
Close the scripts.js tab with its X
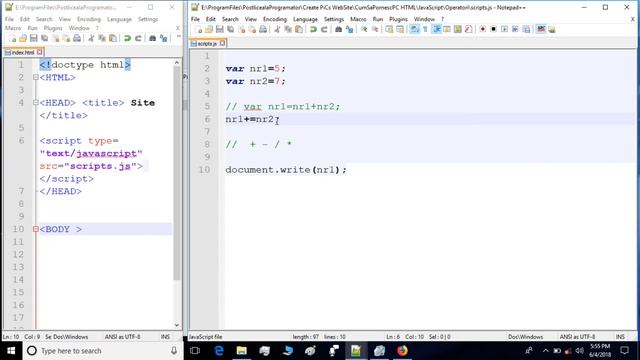click(222, 43)
